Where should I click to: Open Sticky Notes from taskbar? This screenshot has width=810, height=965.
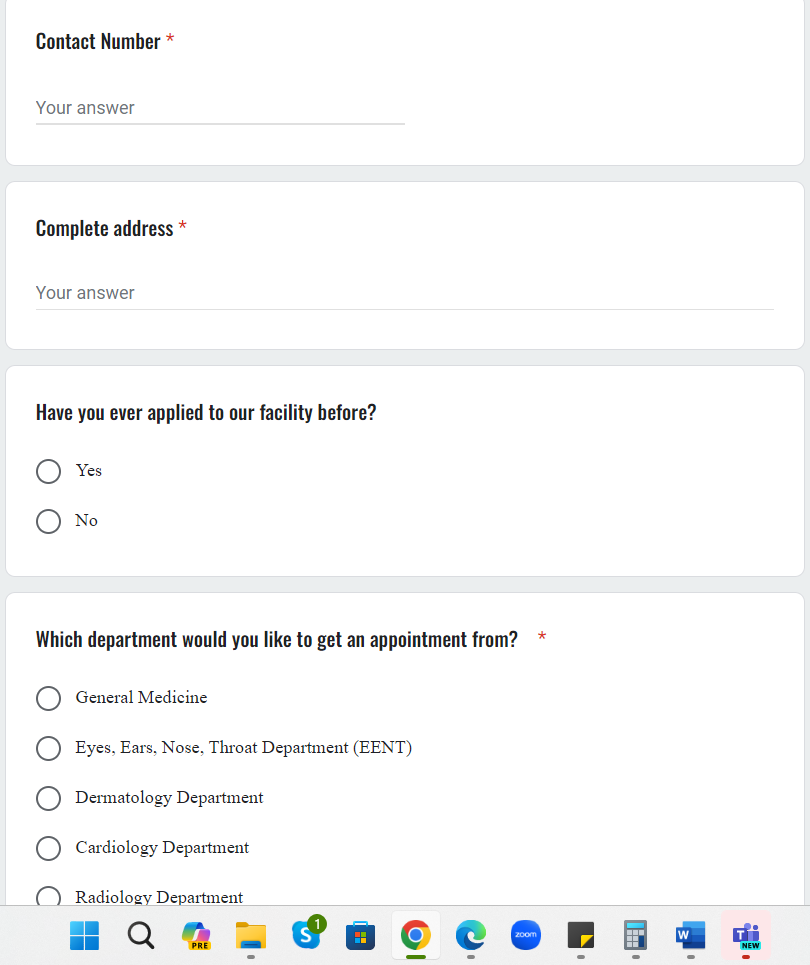(581, 936)
